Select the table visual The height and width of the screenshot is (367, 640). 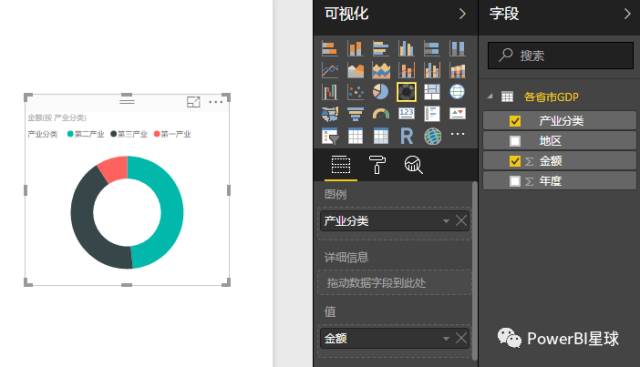click(355, 136)
